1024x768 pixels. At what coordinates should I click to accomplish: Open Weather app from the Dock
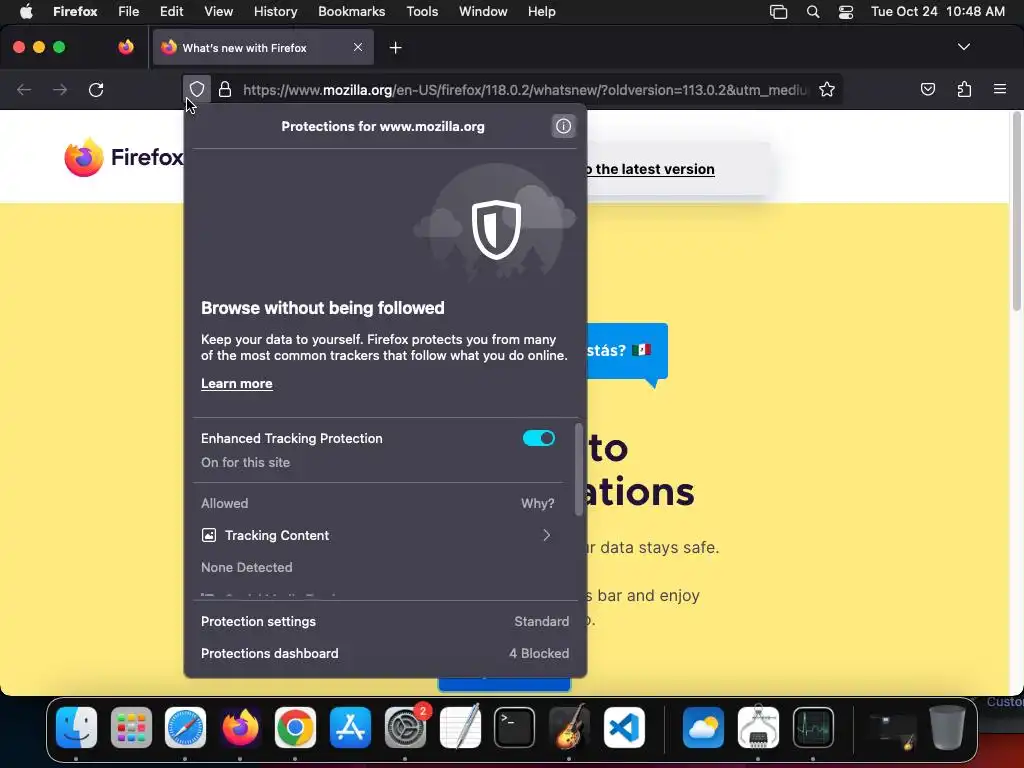pyautogui.click(x=703, y=727)
